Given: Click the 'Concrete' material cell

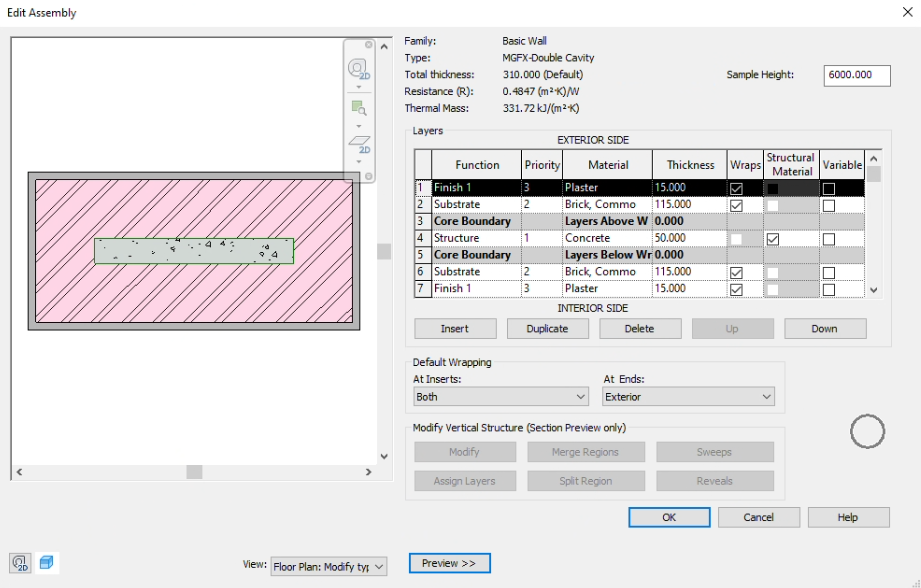Looking at the screenshot, I should coord(607,238).
